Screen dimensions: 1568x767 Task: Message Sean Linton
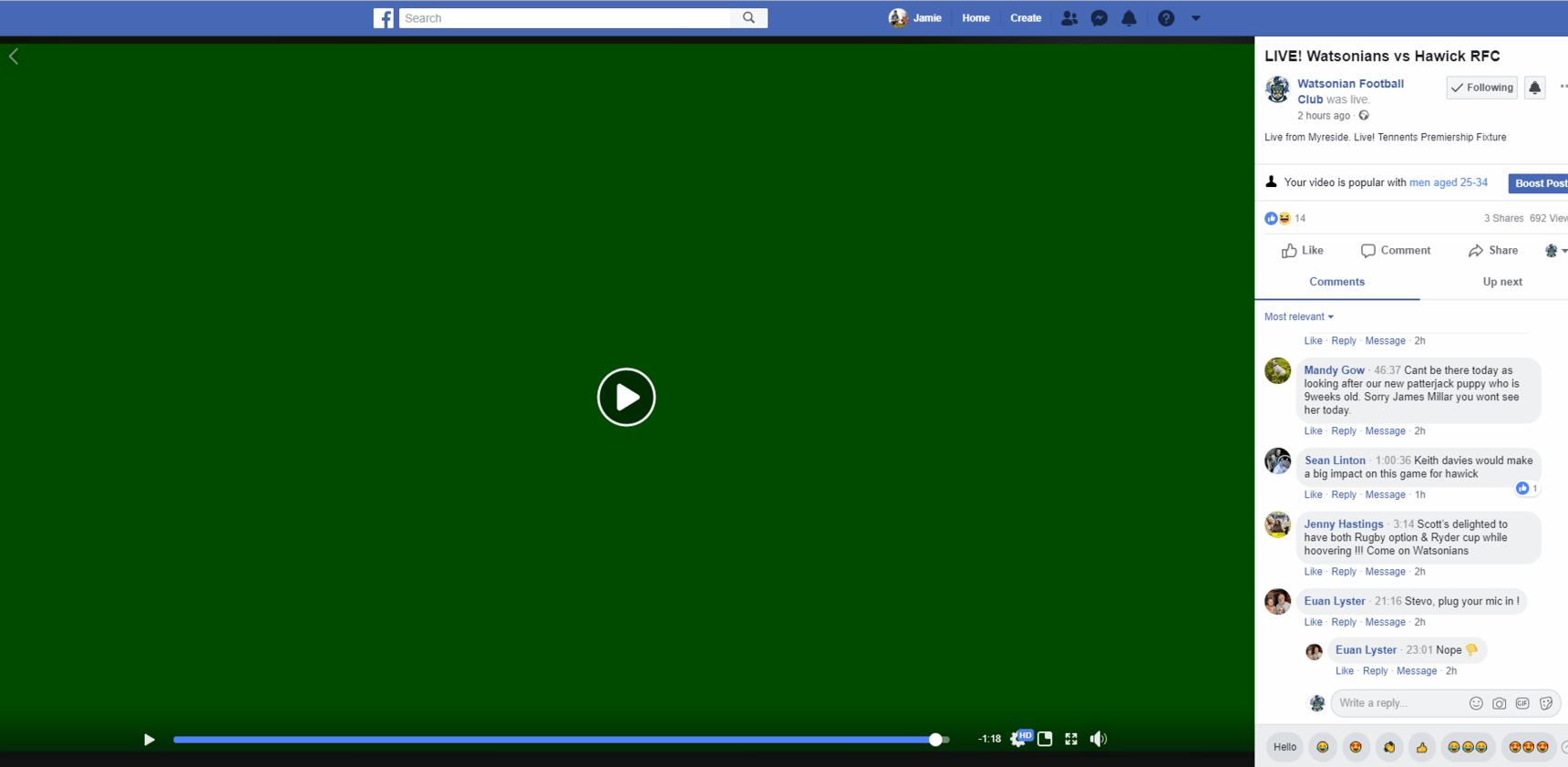coord(1385,494)
